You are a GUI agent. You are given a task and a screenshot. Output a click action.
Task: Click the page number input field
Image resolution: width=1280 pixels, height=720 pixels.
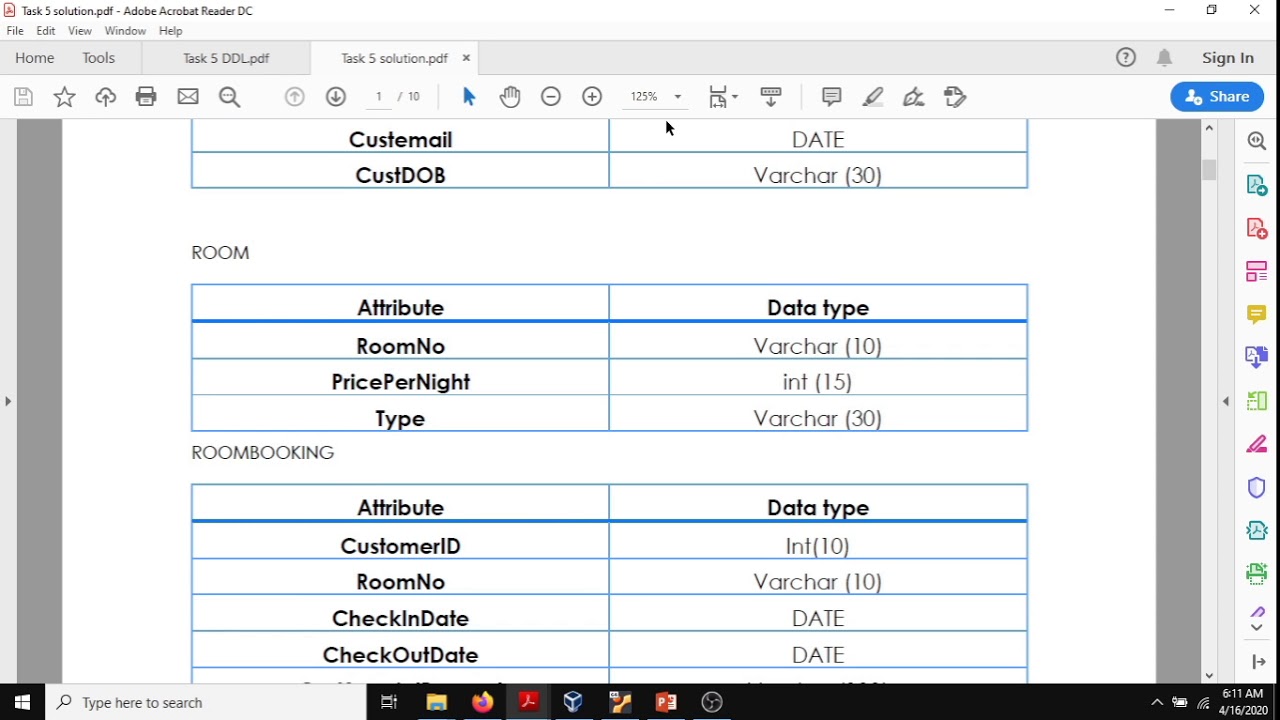(379, 97)
